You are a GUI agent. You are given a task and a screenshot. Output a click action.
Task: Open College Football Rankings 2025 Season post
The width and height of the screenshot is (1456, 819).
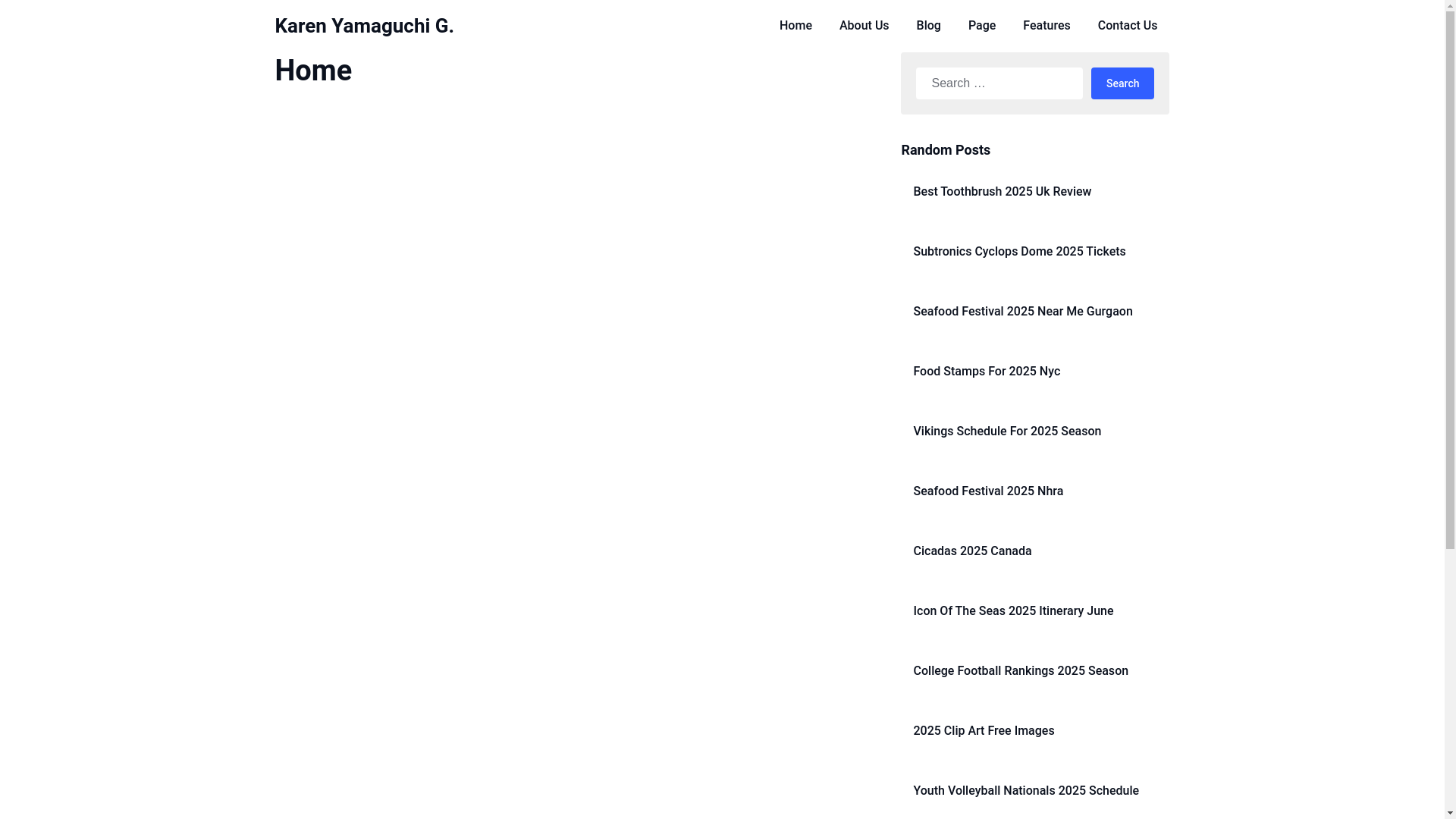point(1021,671)
